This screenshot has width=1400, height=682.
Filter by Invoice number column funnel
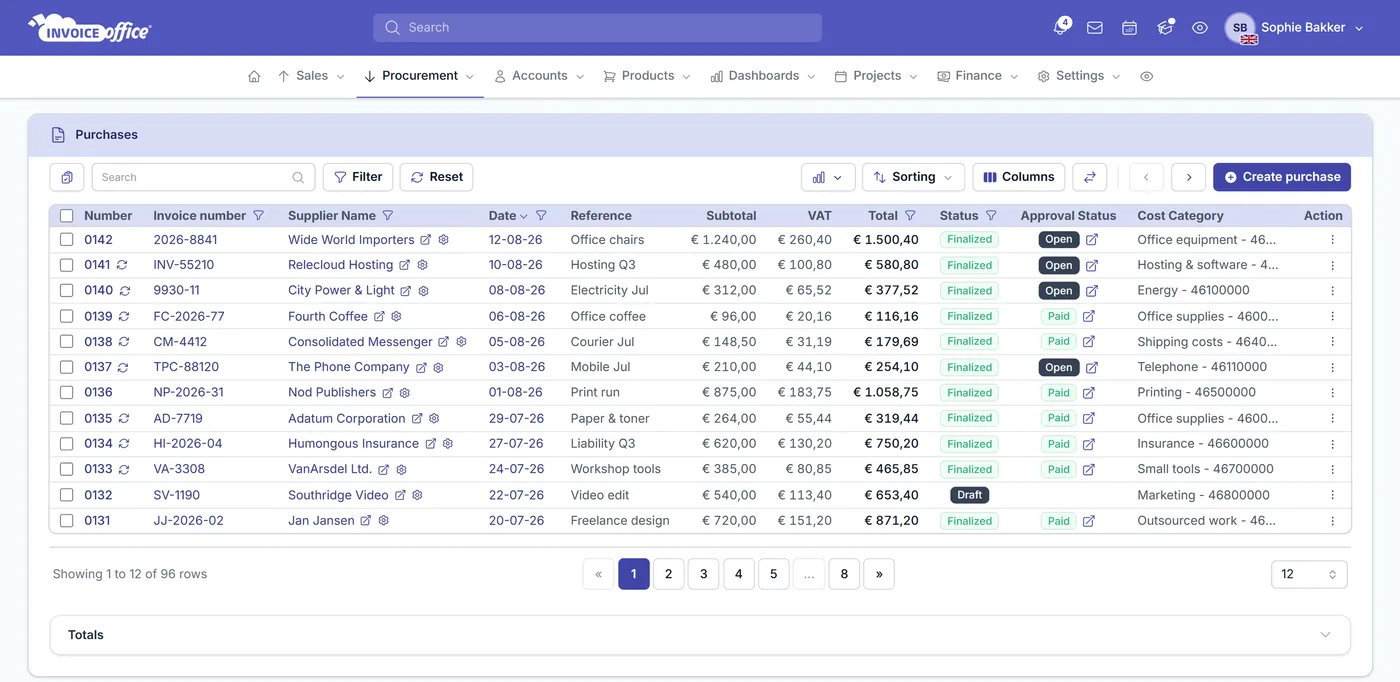click(259, 215)
